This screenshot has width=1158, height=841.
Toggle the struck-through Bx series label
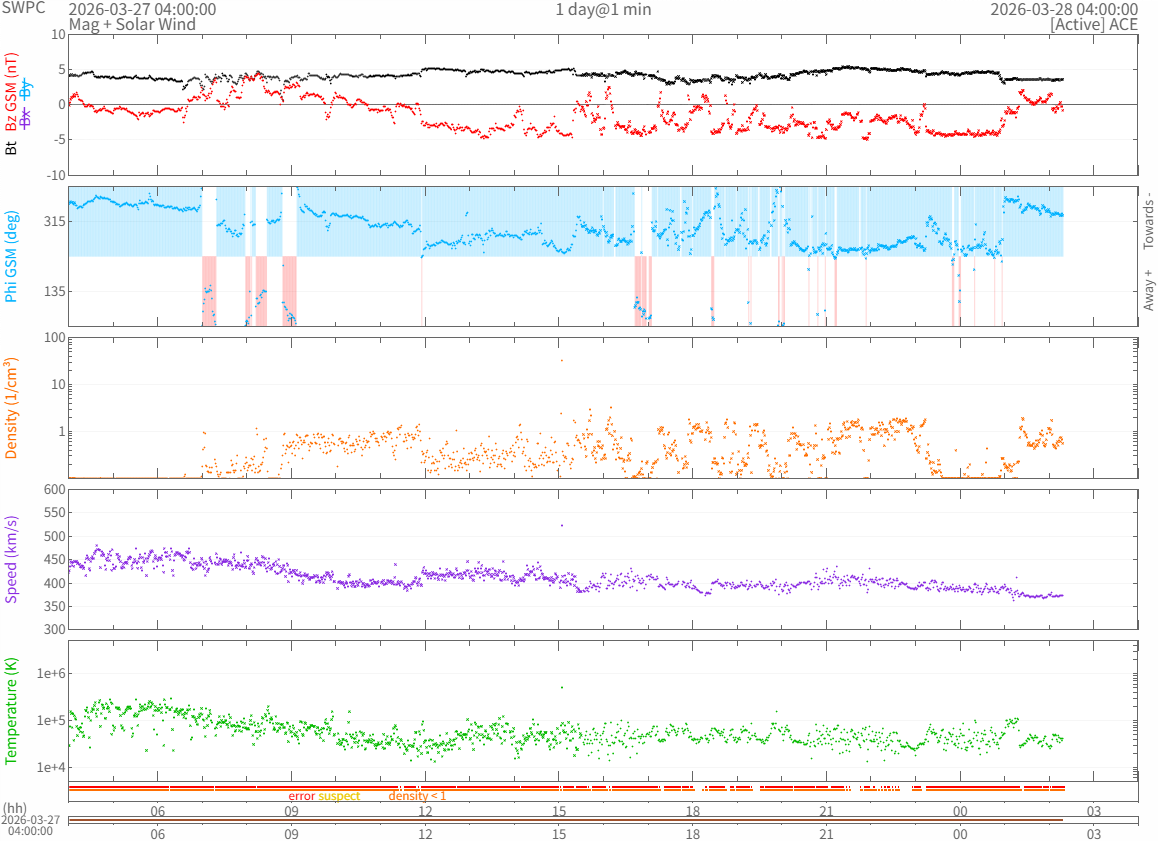tap(26, 117)
